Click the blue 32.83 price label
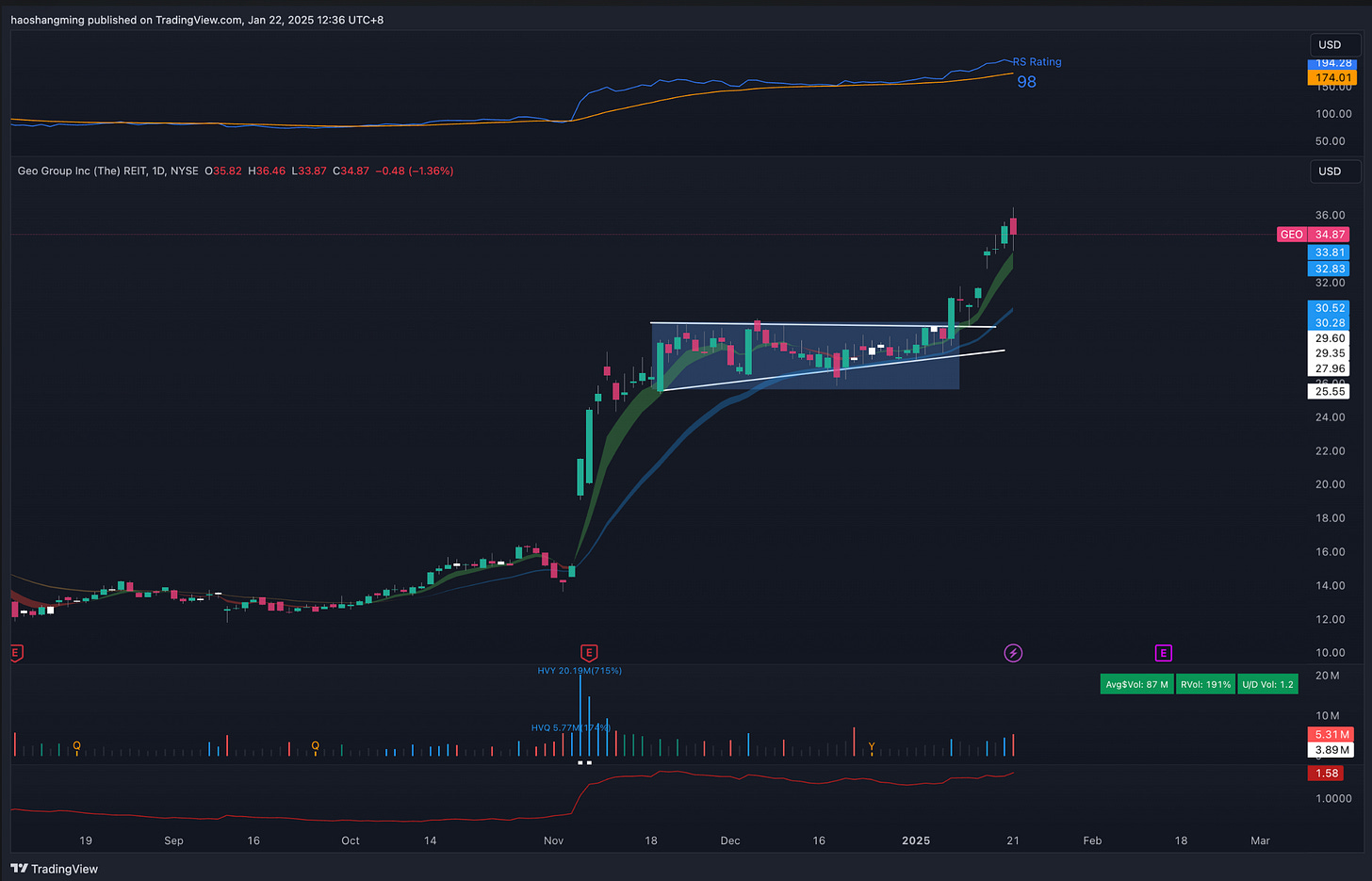 (x=1331, y=269)
